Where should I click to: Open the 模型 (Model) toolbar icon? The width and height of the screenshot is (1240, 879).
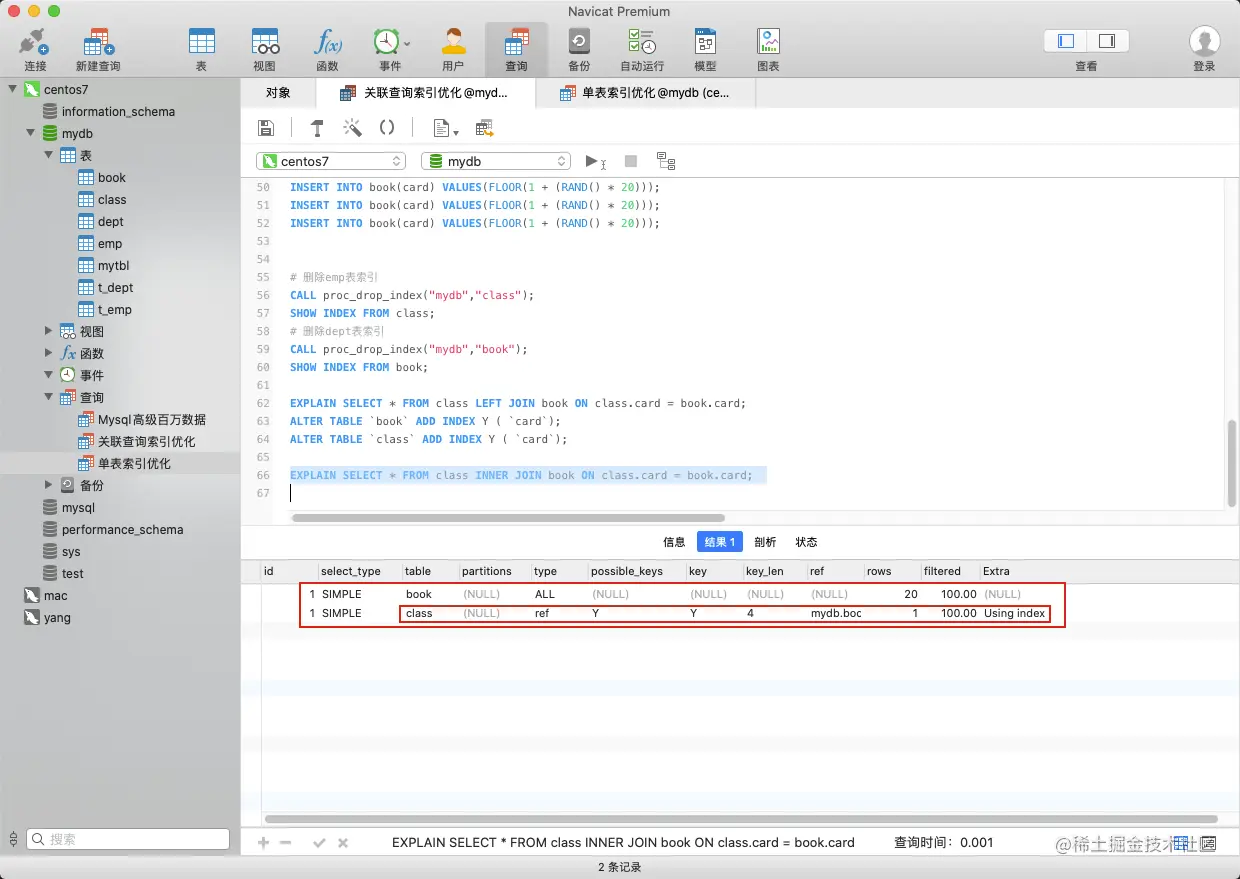(x=705, y=42)
